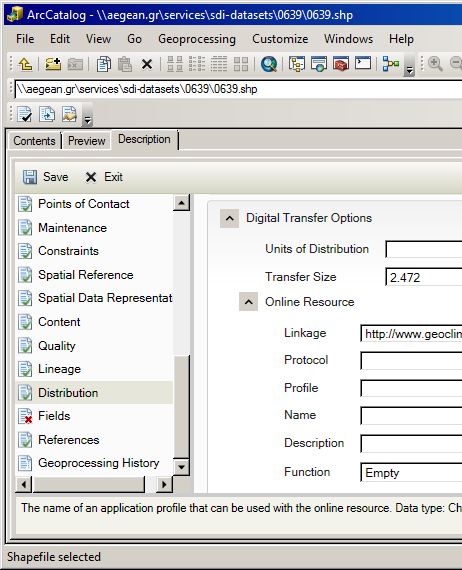Click the Linkage URL field

tap(411, 334)
